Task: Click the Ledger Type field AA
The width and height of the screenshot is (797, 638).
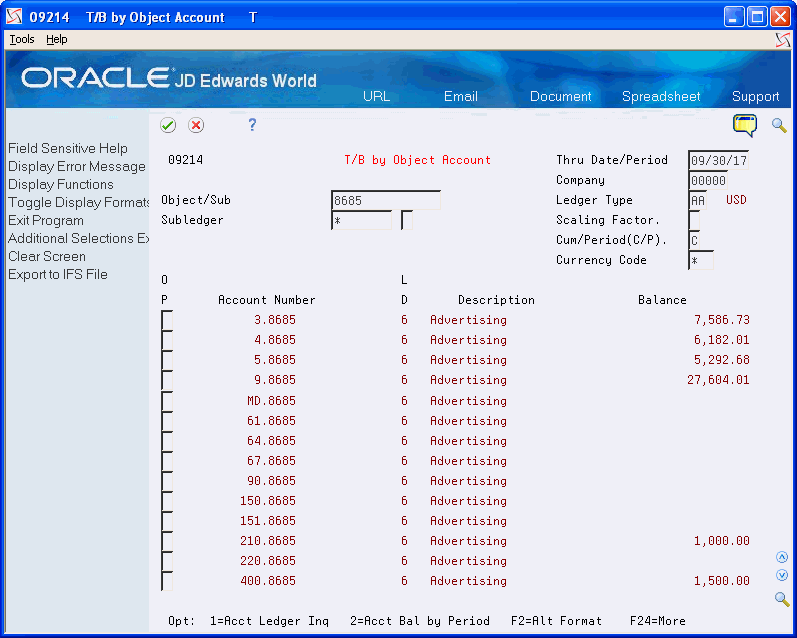Action: pos(697,200)
